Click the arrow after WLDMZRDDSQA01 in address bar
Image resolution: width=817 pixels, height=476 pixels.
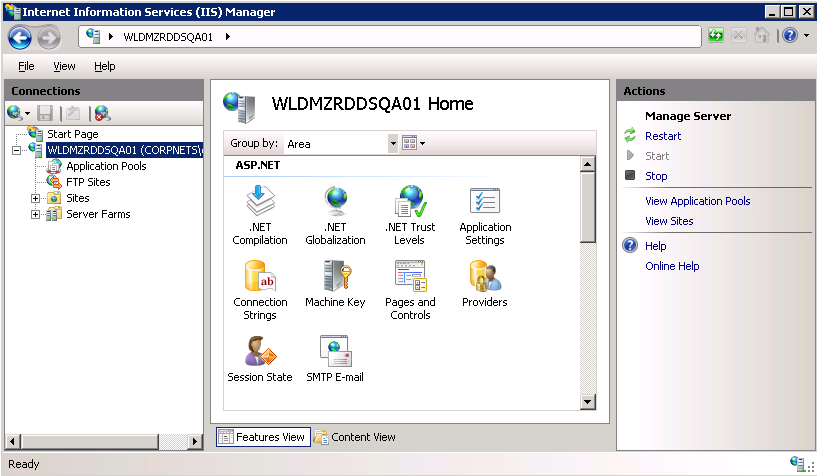[x=228, y=36]
